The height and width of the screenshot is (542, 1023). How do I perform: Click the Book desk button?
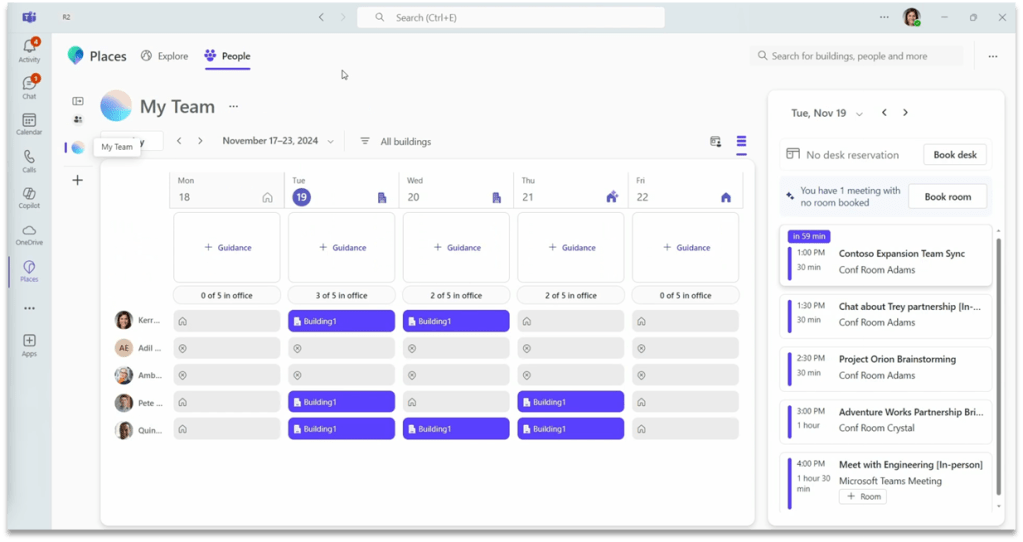(x=954, y=155)
